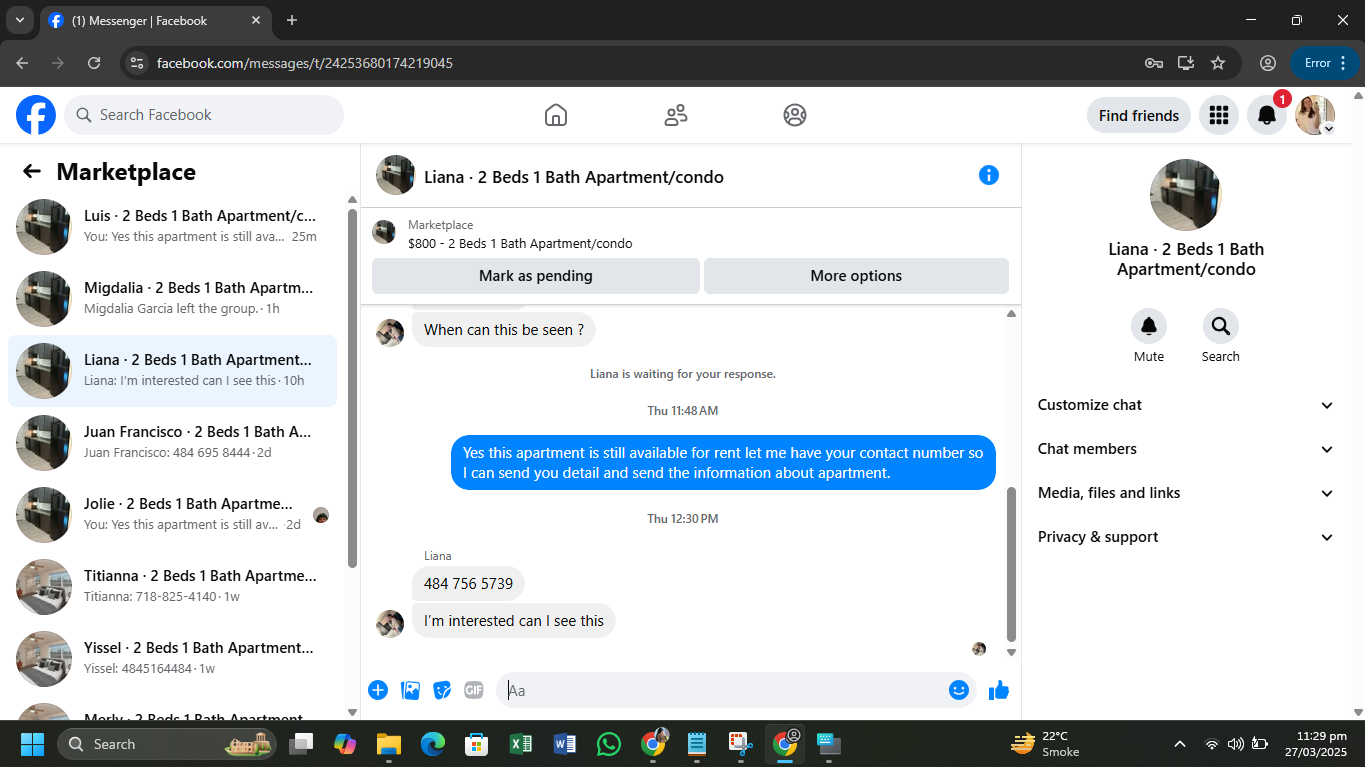Click the Mark as pending button
This screenshot has width=1365, height=767.
(536, 276)
